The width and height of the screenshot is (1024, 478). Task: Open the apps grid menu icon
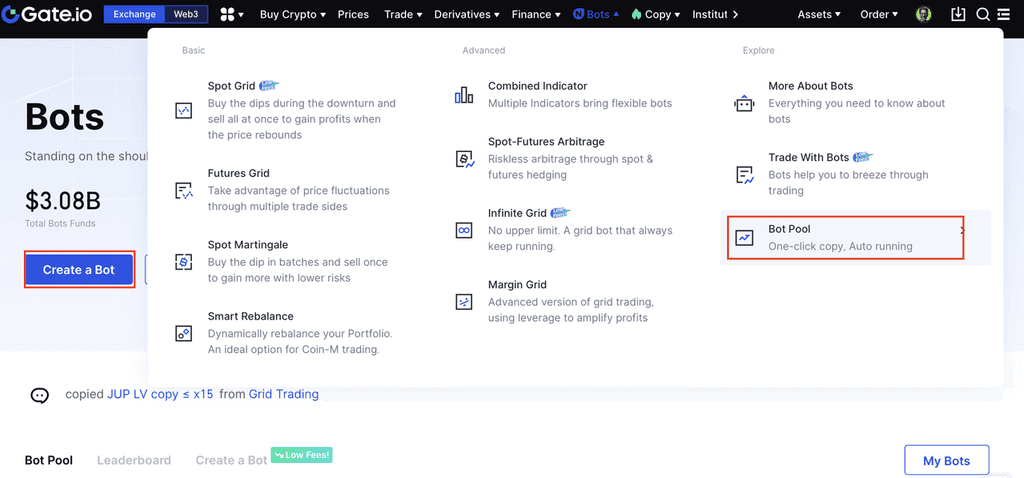227,15
